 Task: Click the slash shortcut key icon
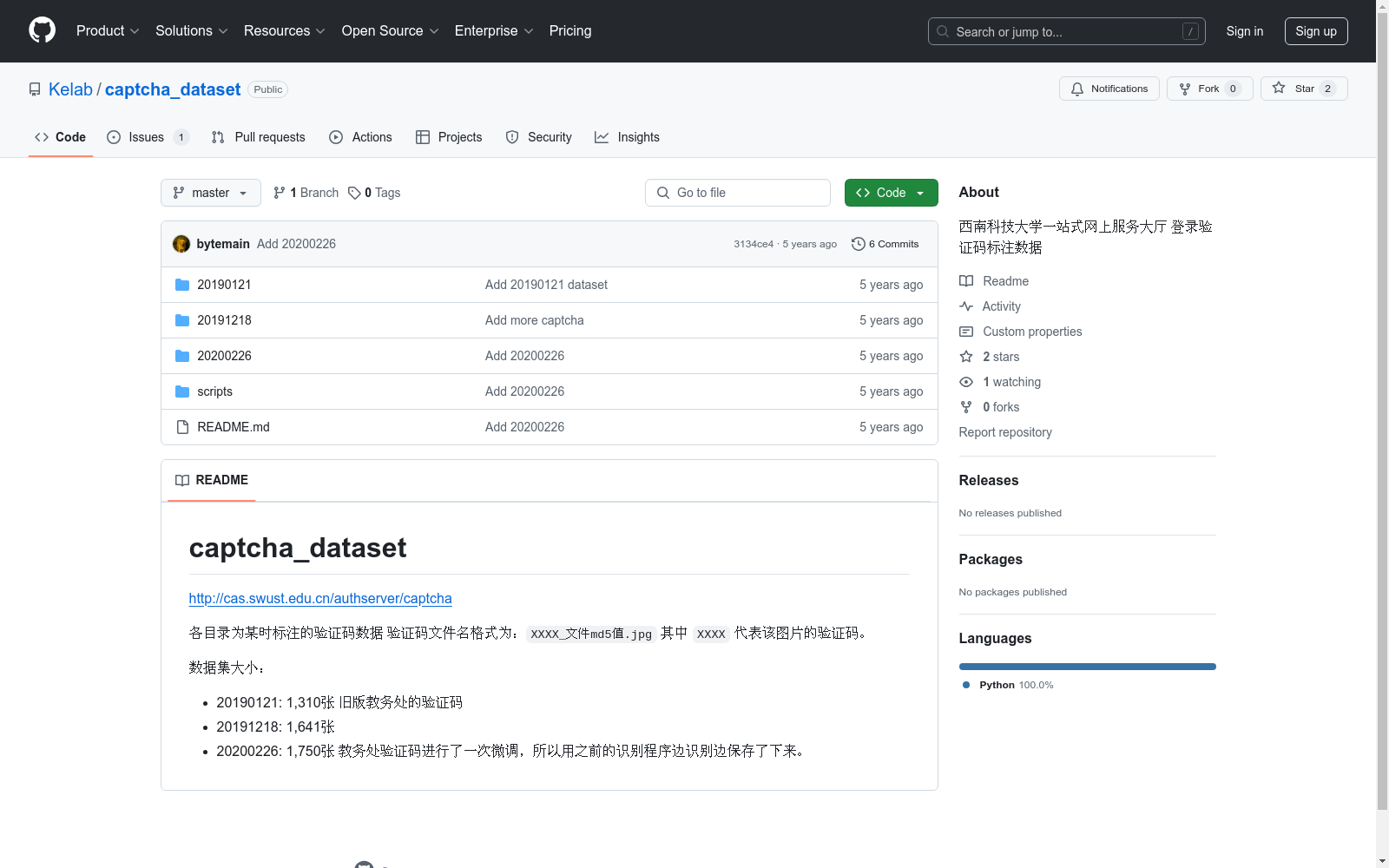1190,31
